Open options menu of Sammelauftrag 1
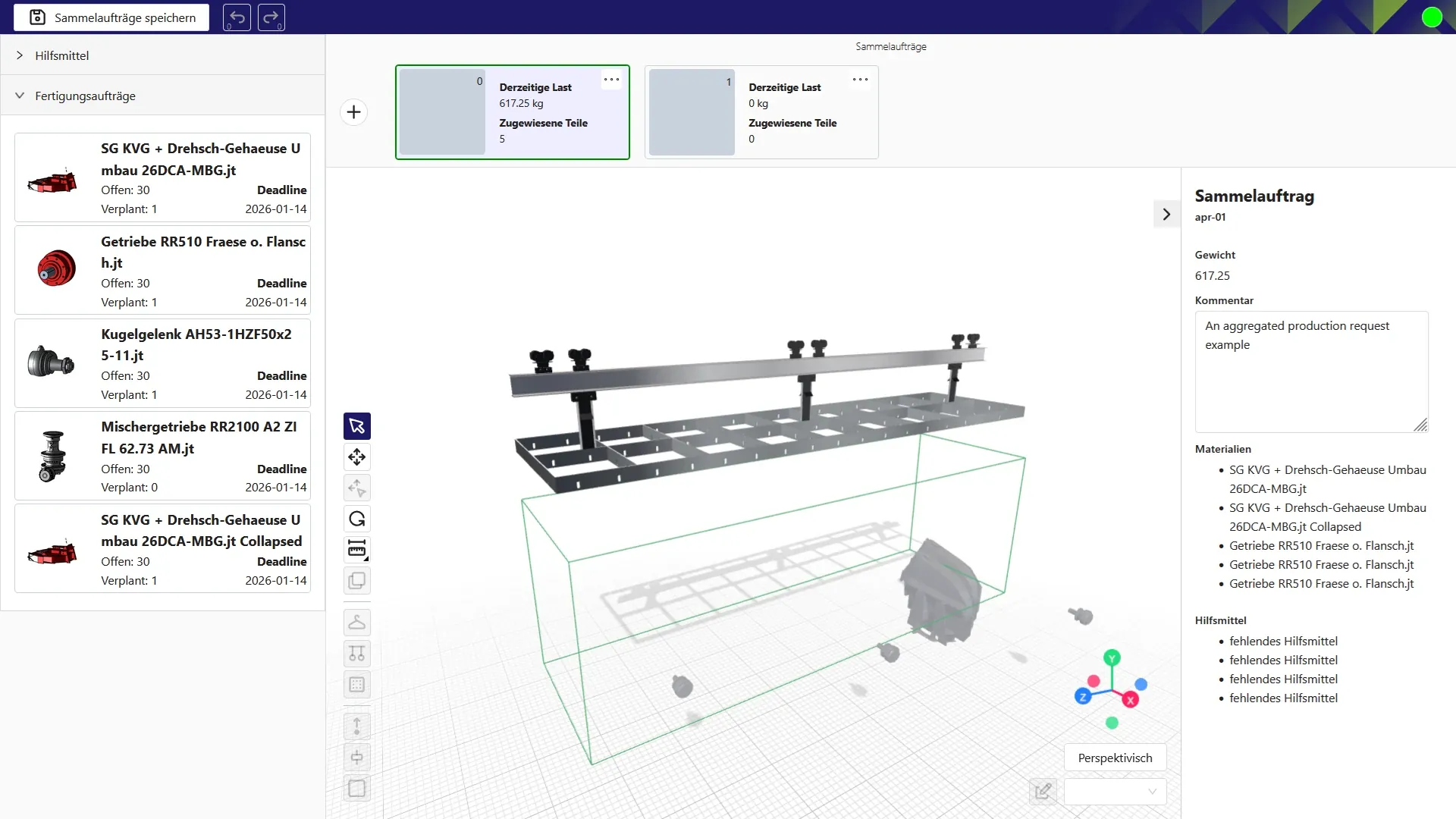The height and width of the screenshot is (819, 1456). 860,80
